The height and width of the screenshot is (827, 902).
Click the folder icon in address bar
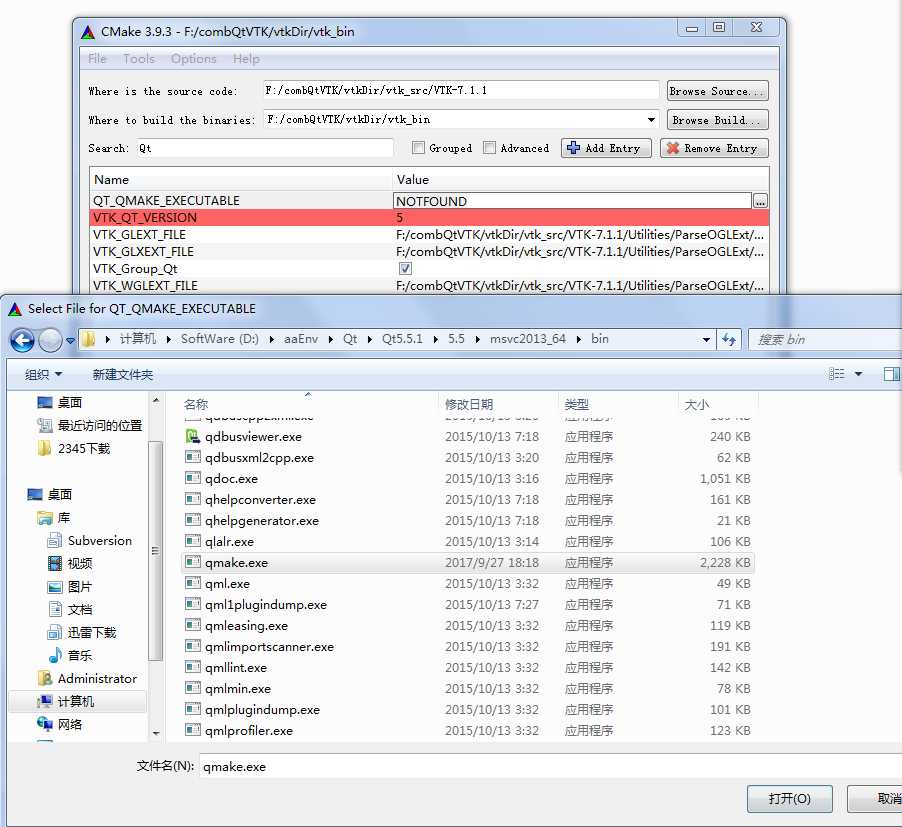(88, 339)
